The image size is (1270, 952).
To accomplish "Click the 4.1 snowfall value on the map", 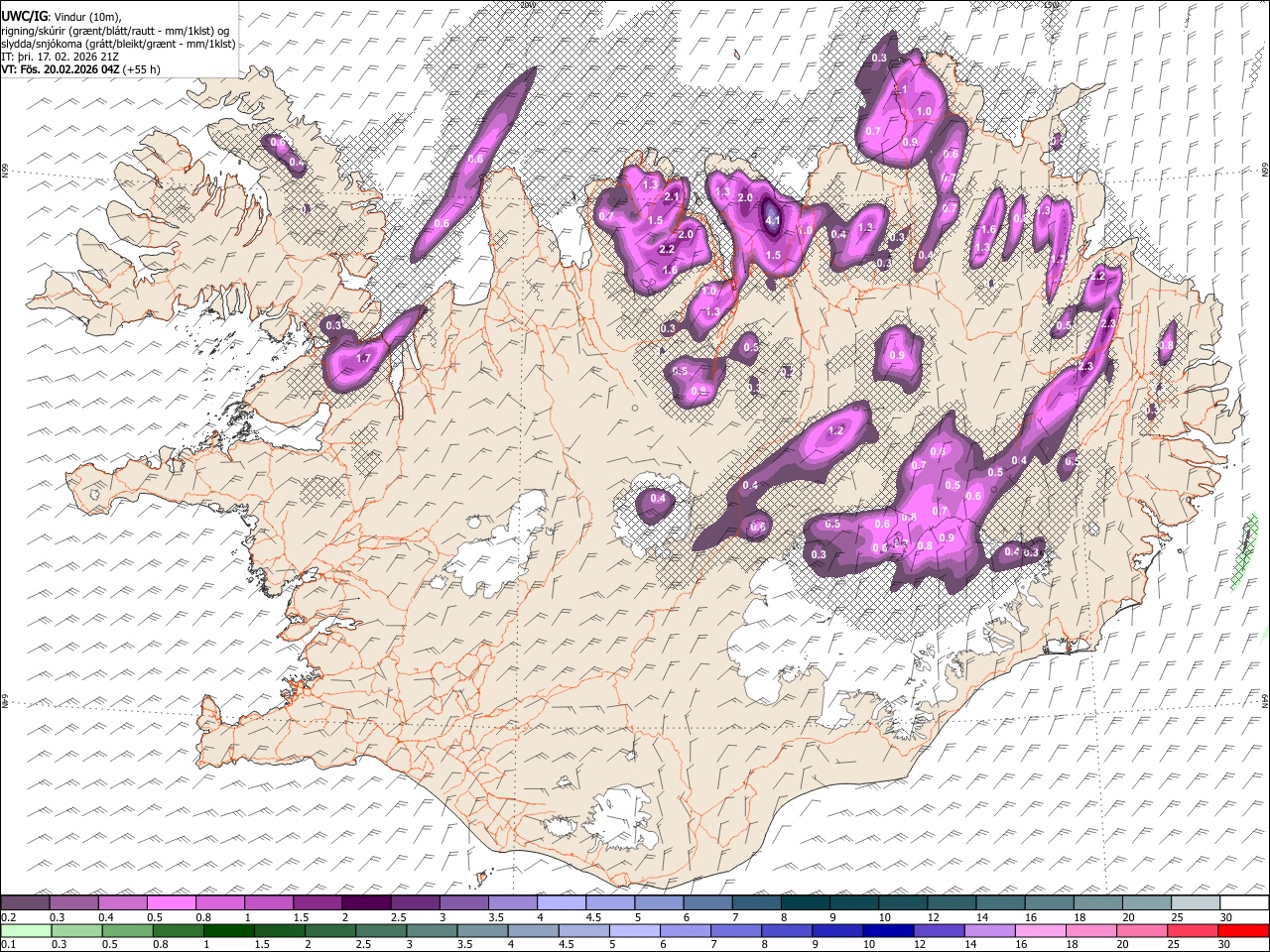I will [774, 220].
